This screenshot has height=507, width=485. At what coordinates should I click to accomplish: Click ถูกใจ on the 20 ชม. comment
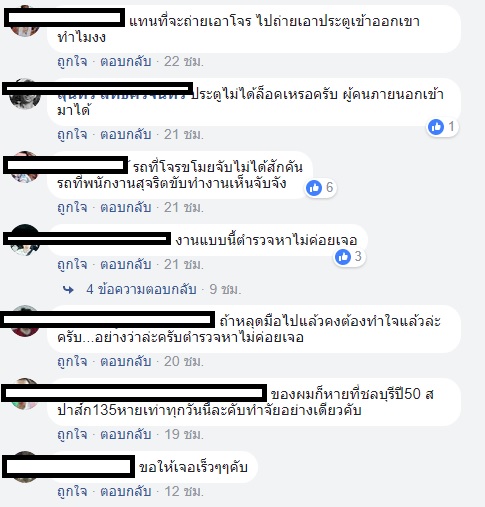(72, 362)
